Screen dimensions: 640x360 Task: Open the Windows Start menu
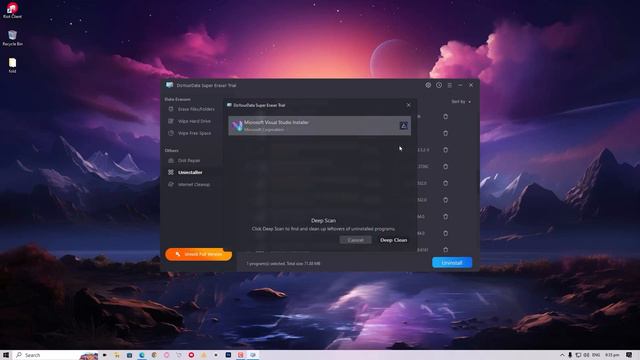(x=6, y=355)
